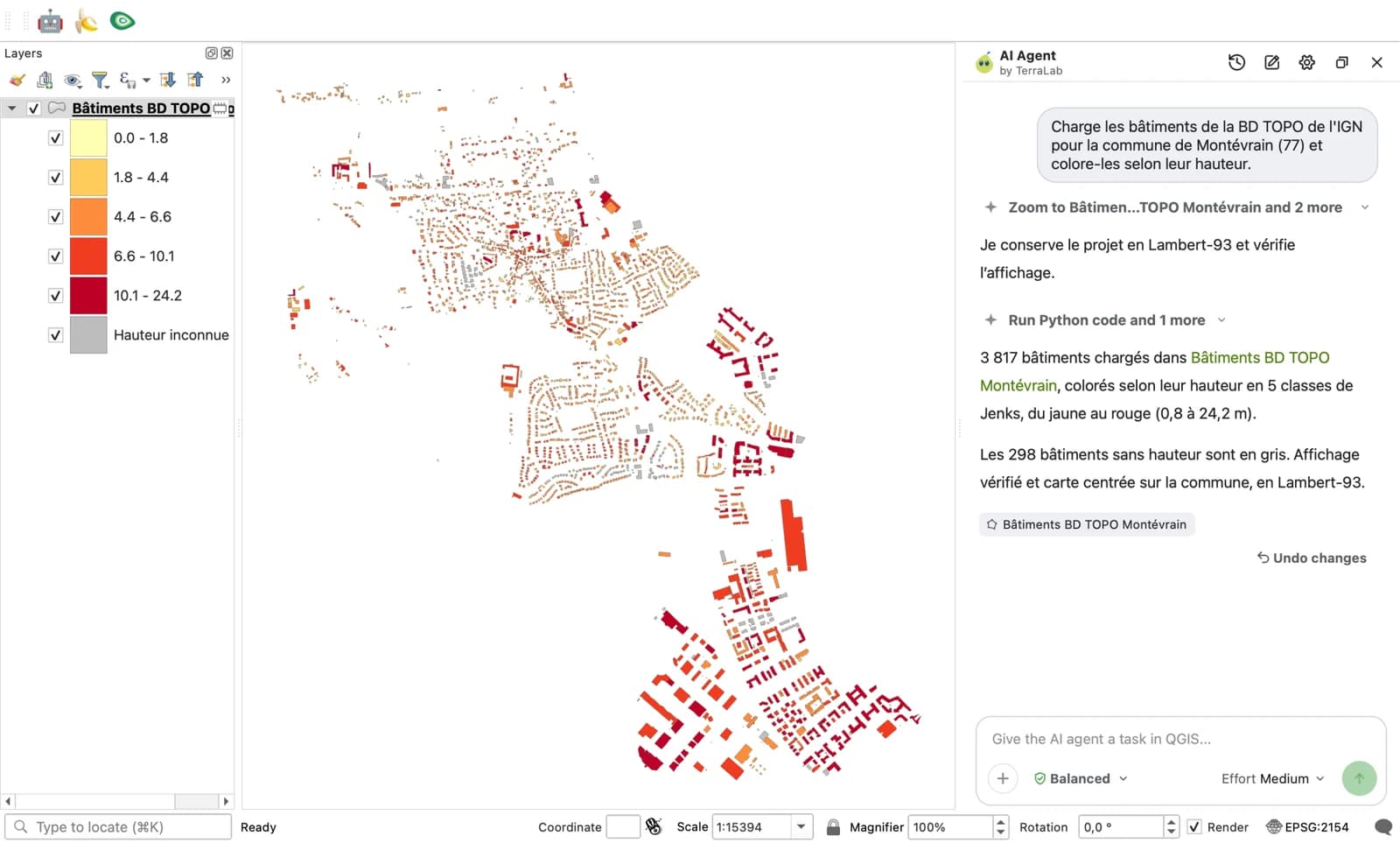Click Undo changes link
Screen dimensions: 1400x843
(1312, 558)
